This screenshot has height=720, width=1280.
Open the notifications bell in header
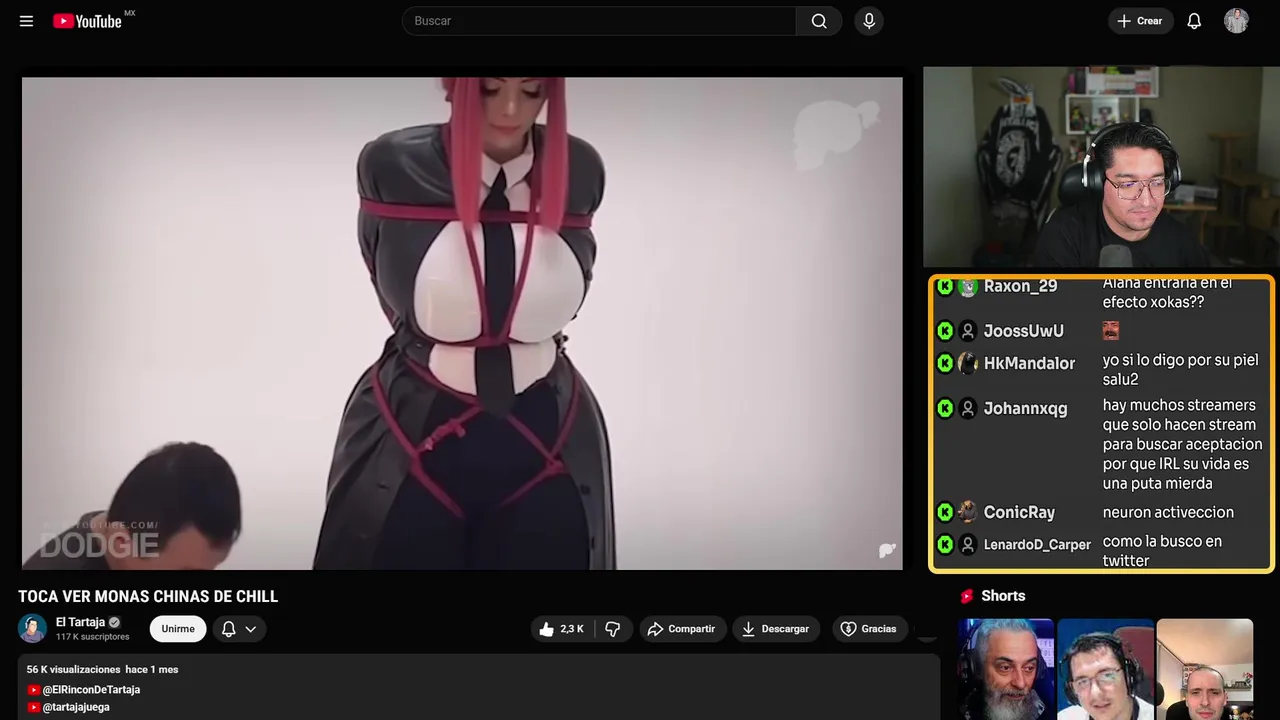coord(1194,21)
